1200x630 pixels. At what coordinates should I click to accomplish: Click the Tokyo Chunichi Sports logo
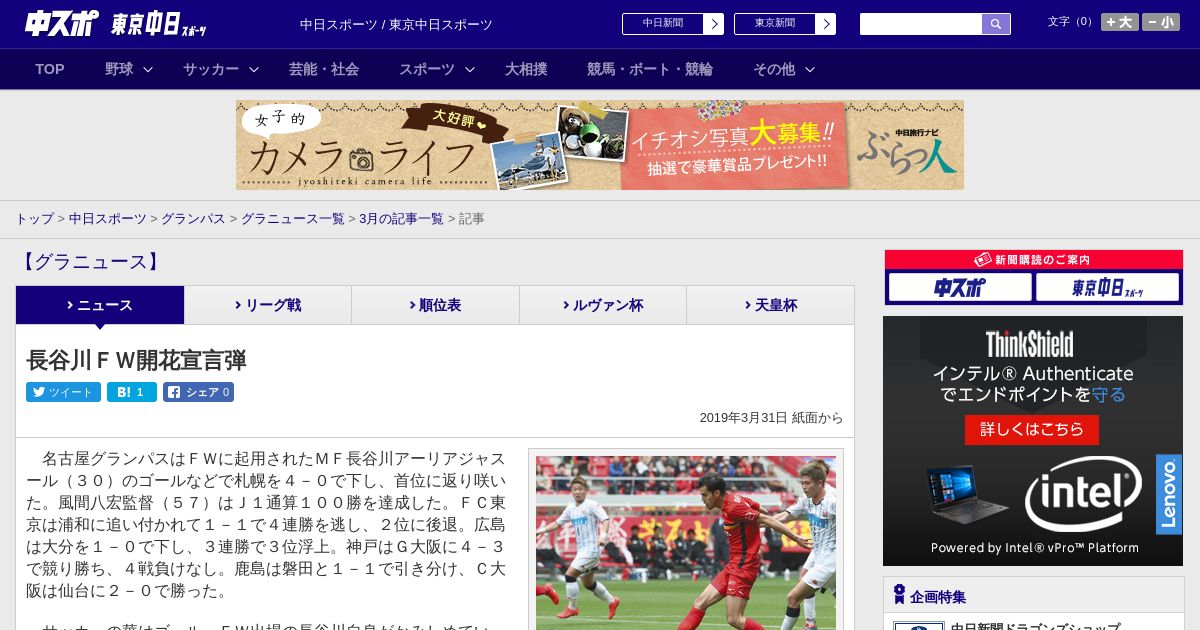[x=159, y=24]
